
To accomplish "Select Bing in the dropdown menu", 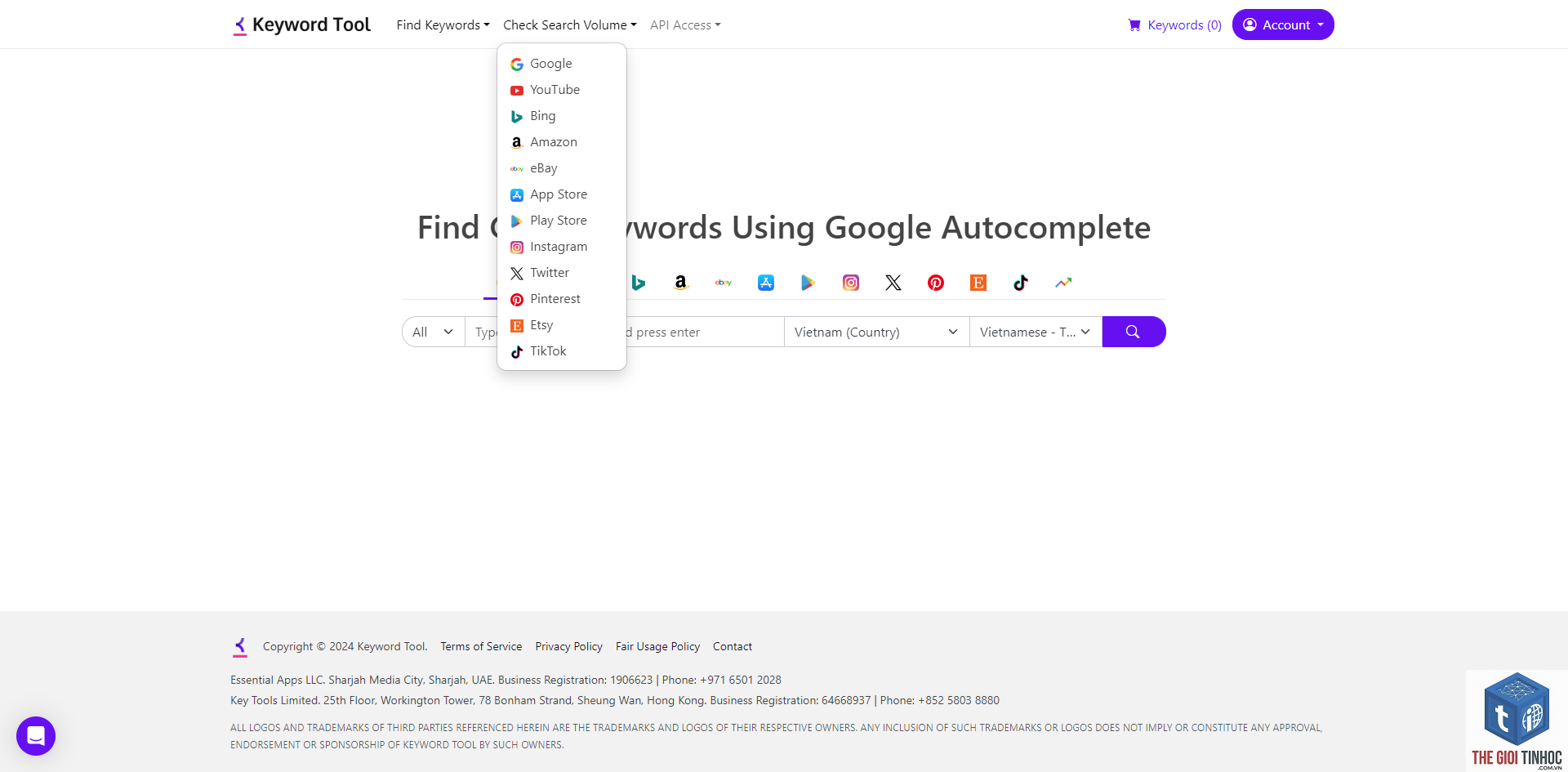I will 562,116.
